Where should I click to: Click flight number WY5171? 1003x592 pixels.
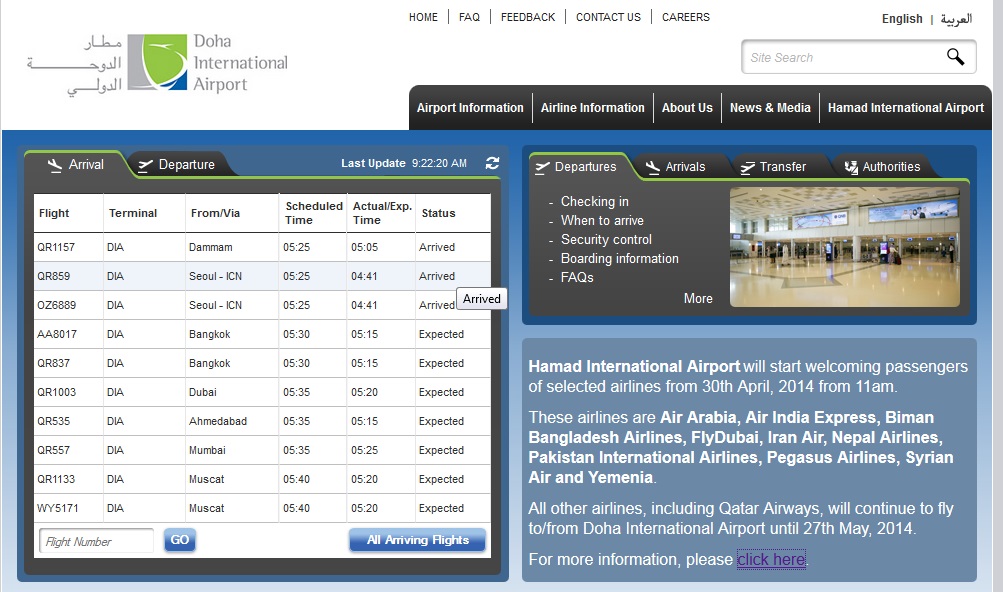(x=58, y=508)
